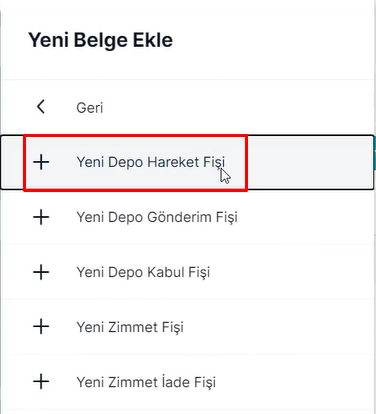
Task: Click the plus icon beside Yeni Depo Gönderim Fişi
Action: point(41,217)
